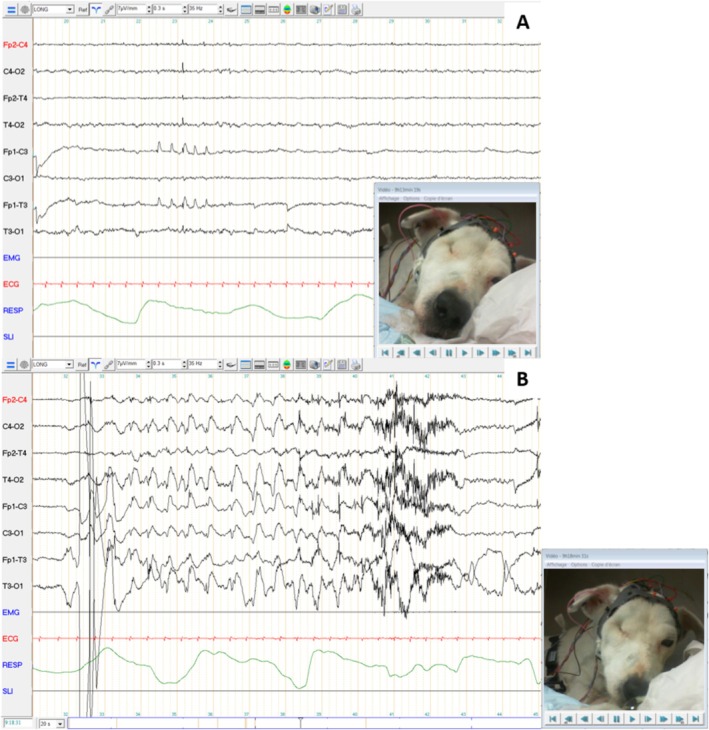This screenshot has width=709, height=730.
Task: Click the chain link icon in panel A toolbar
Action: coord(109,9)
